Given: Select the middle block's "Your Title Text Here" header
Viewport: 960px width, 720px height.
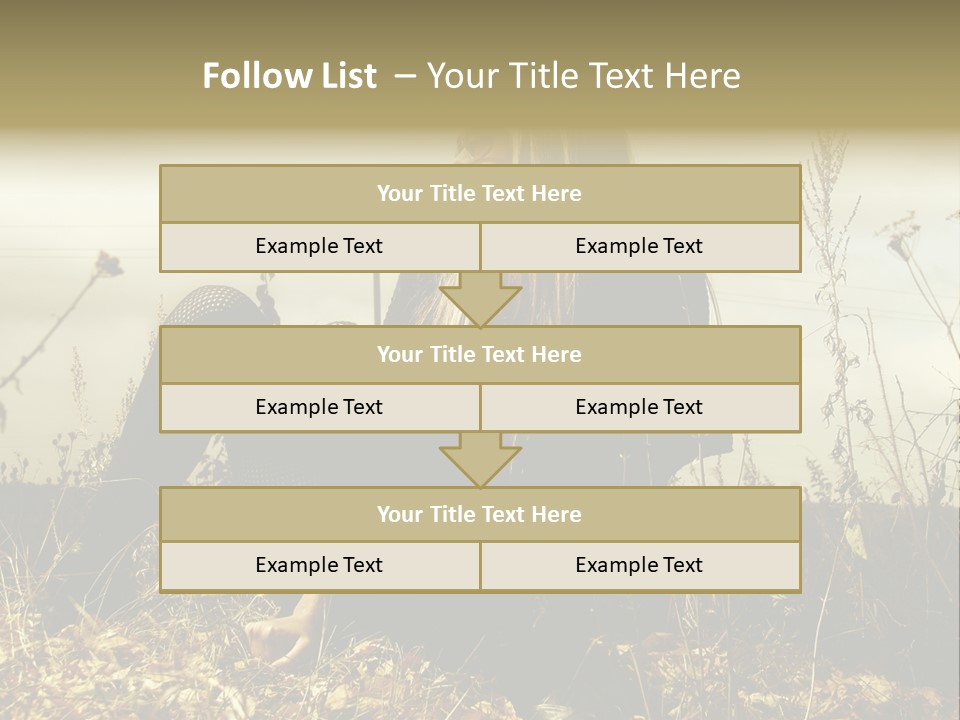Looking at the screenshot, I should tap(479, 355).
